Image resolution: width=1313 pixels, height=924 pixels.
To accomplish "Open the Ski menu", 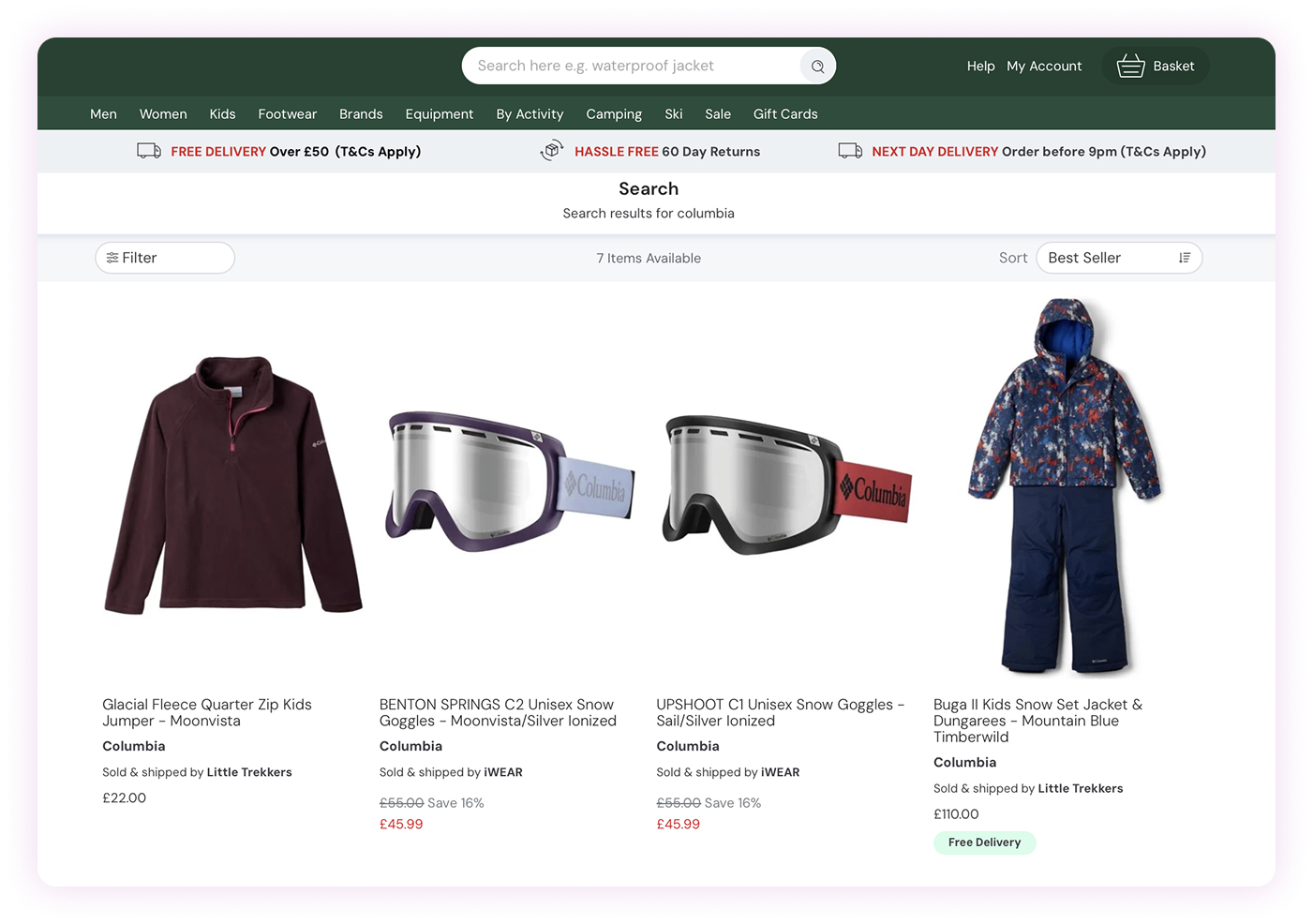I will click(674, 114).
